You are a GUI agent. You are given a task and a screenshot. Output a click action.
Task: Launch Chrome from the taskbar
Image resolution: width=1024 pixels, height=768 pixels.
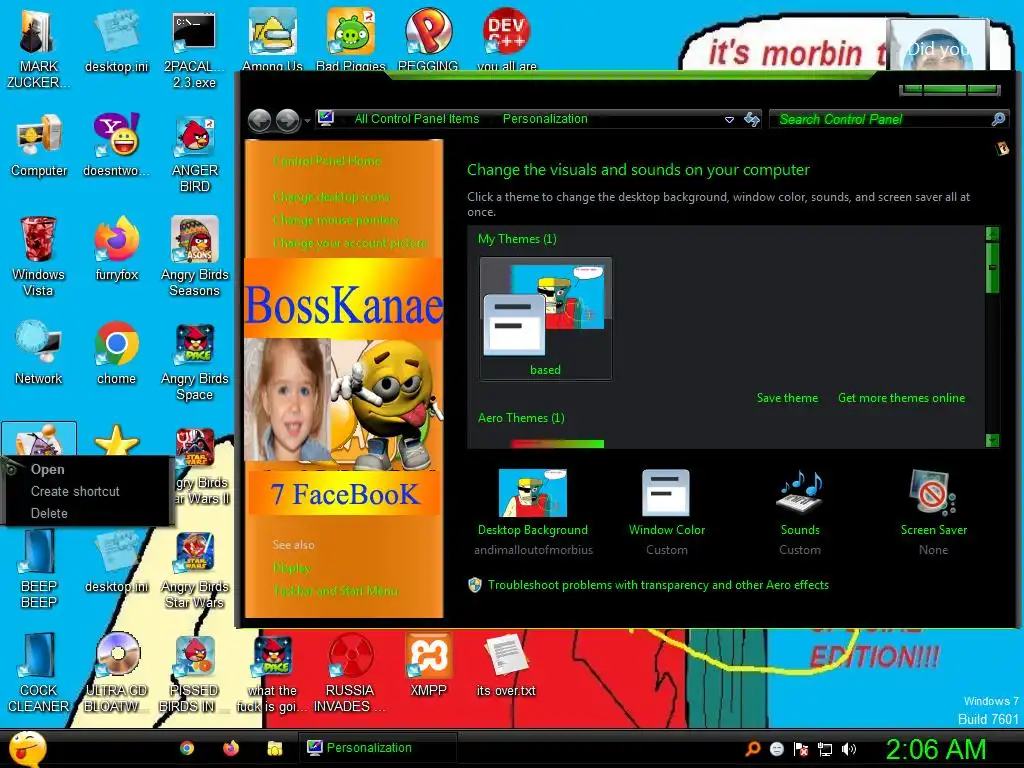187,748
